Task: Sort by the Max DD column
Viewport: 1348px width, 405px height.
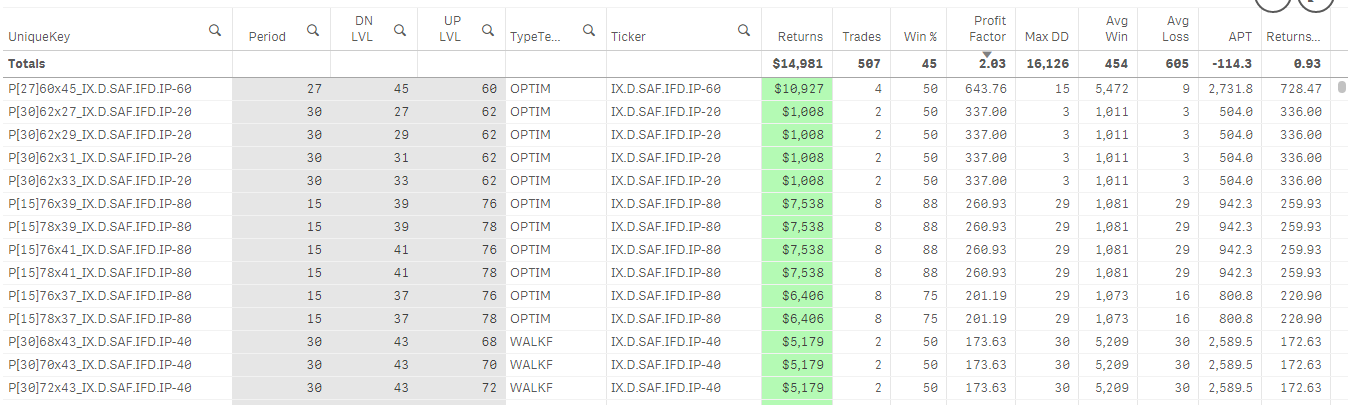Action: 1046,37
